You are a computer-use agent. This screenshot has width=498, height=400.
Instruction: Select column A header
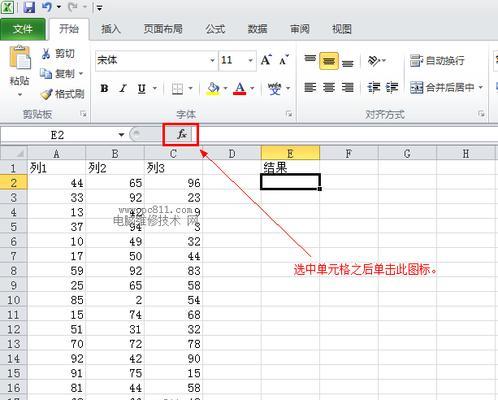[56, 154]
